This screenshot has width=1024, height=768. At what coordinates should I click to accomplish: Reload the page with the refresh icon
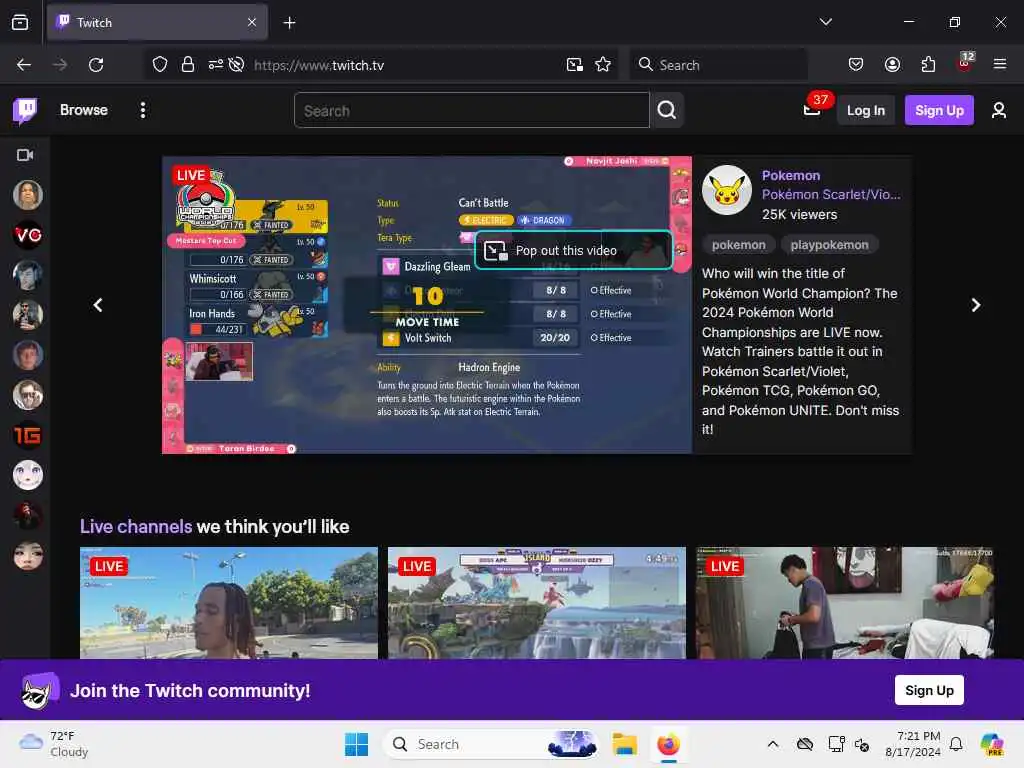click(96, 65)
